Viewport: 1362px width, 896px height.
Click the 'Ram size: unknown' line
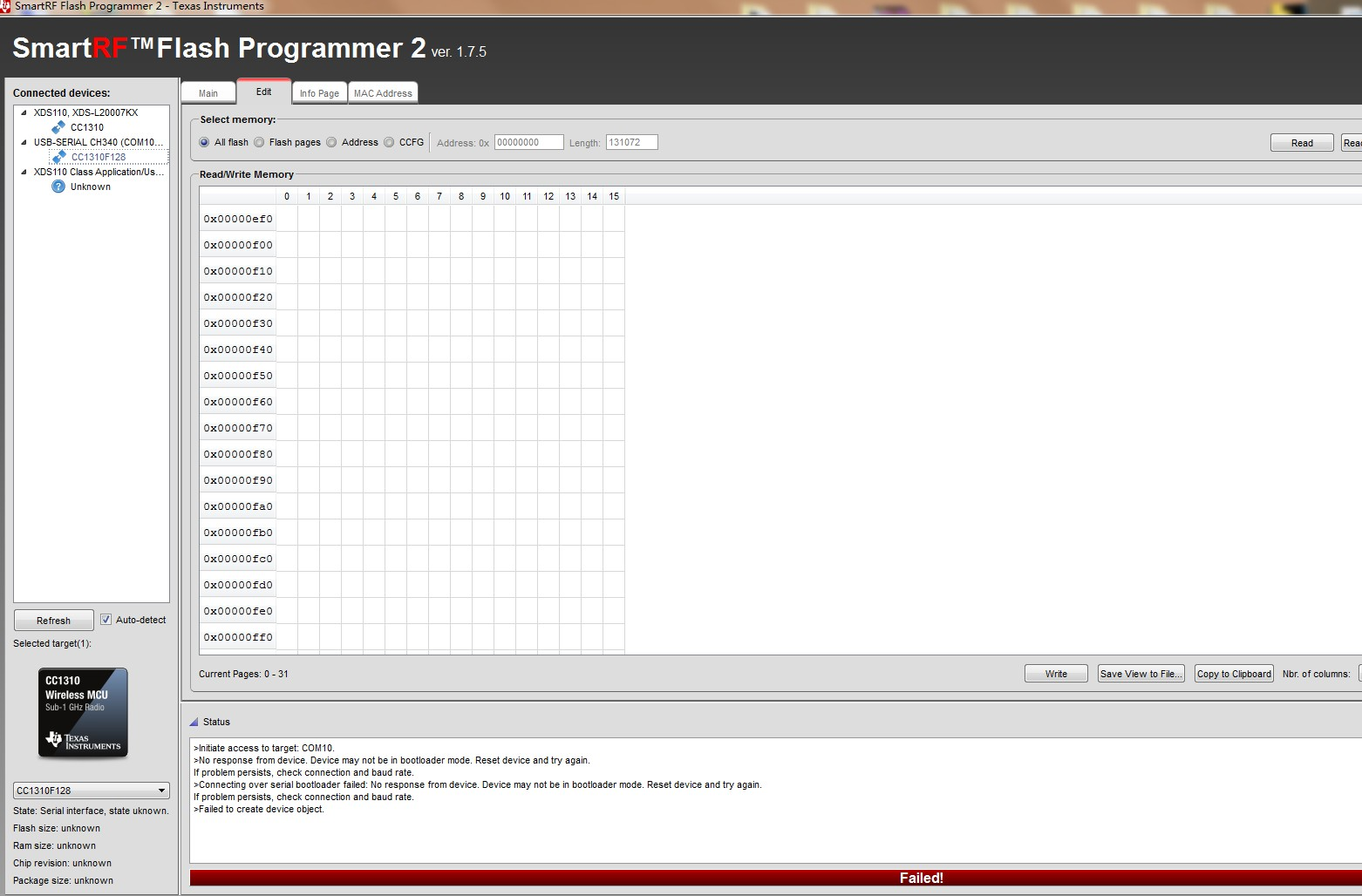pos(54,845)
